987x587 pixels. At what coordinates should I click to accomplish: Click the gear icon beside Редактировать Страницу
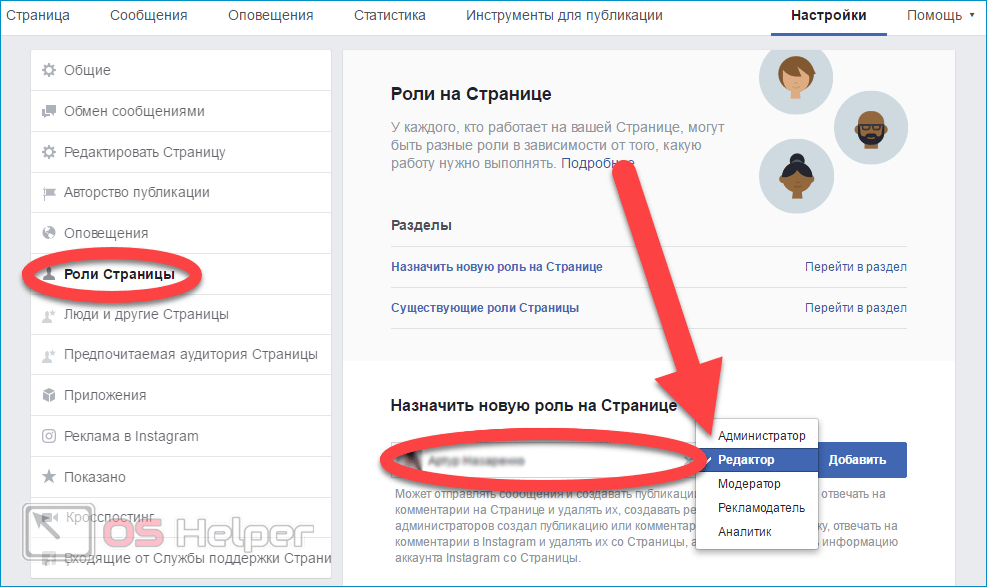coord(48,152)
